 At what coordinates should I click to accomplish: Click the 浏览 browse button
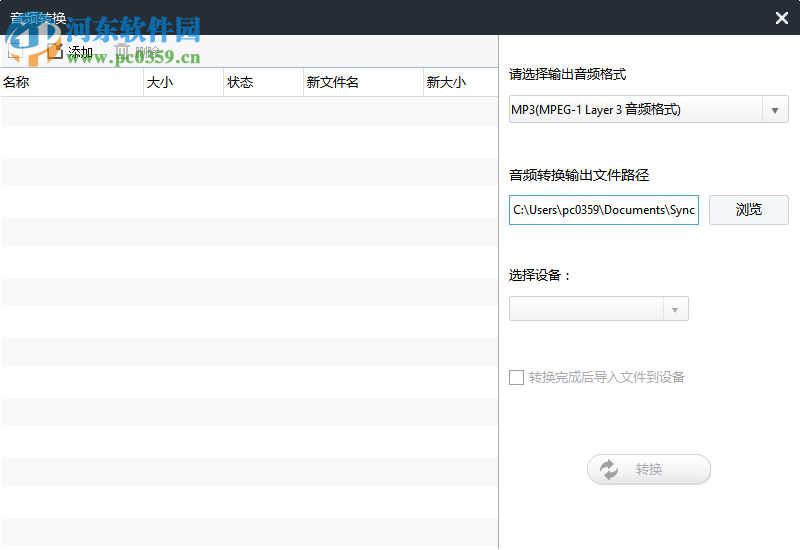pos(748,210)
